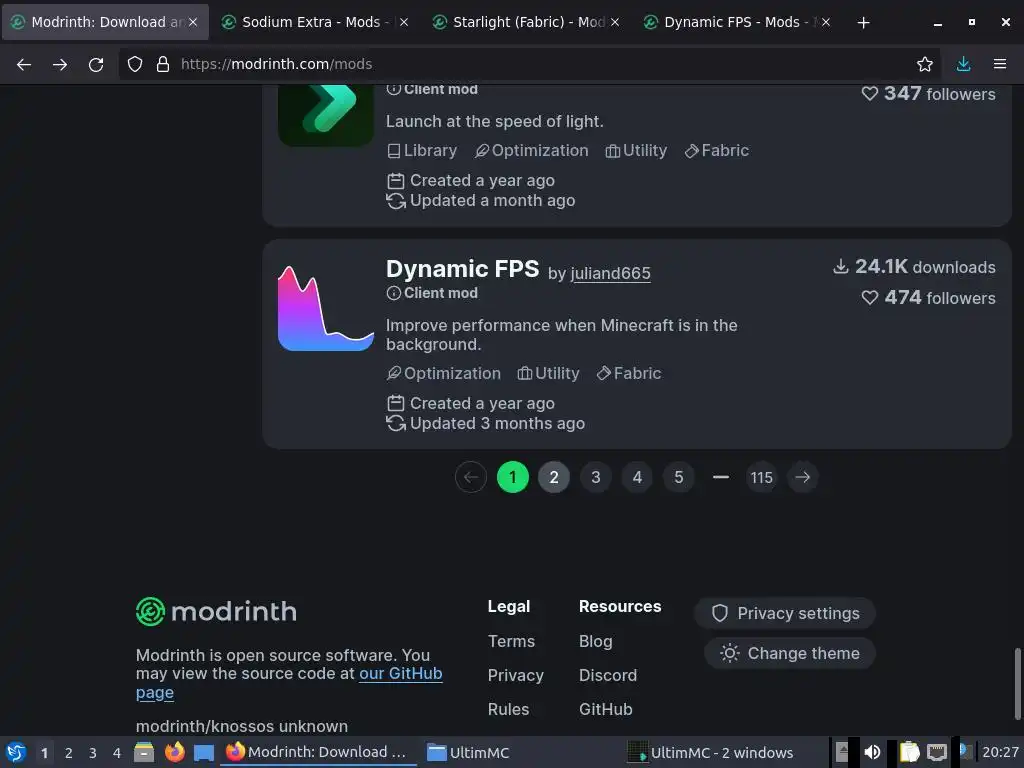1024x768 pixels.
Task: Toggle site theme with Change theme
Action: (x=790, y=653)
